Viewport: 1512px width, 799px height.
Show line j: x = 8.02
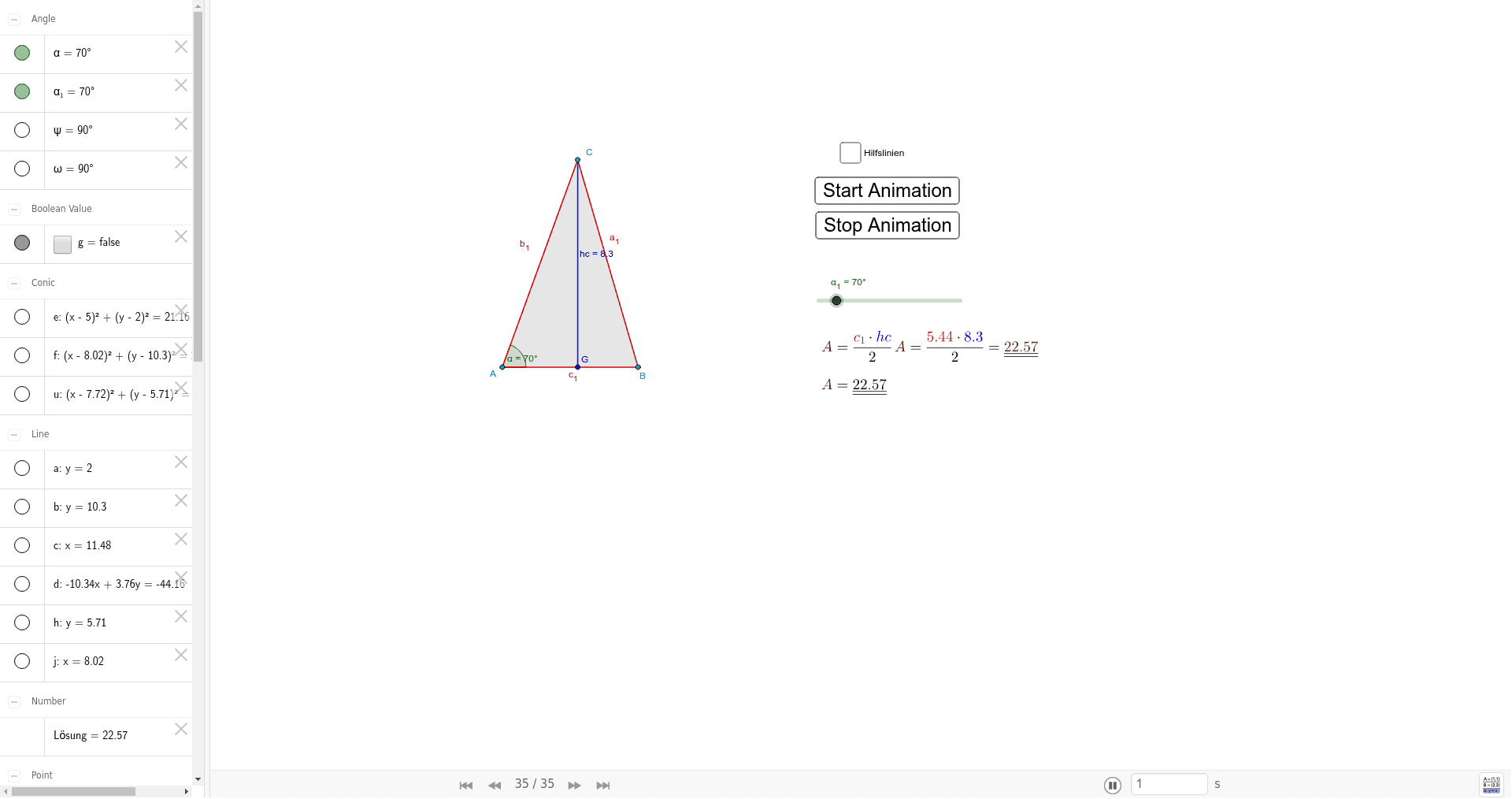pos(22,661)
